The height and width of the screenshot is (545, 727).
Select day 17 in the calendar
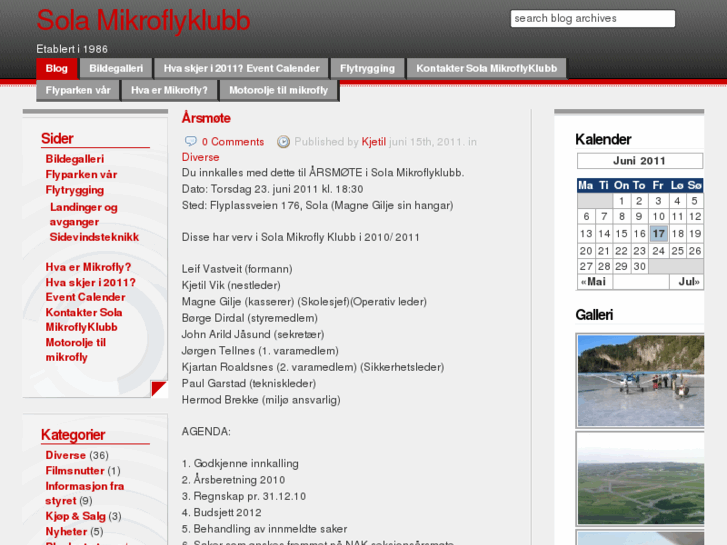click(658, 234)
